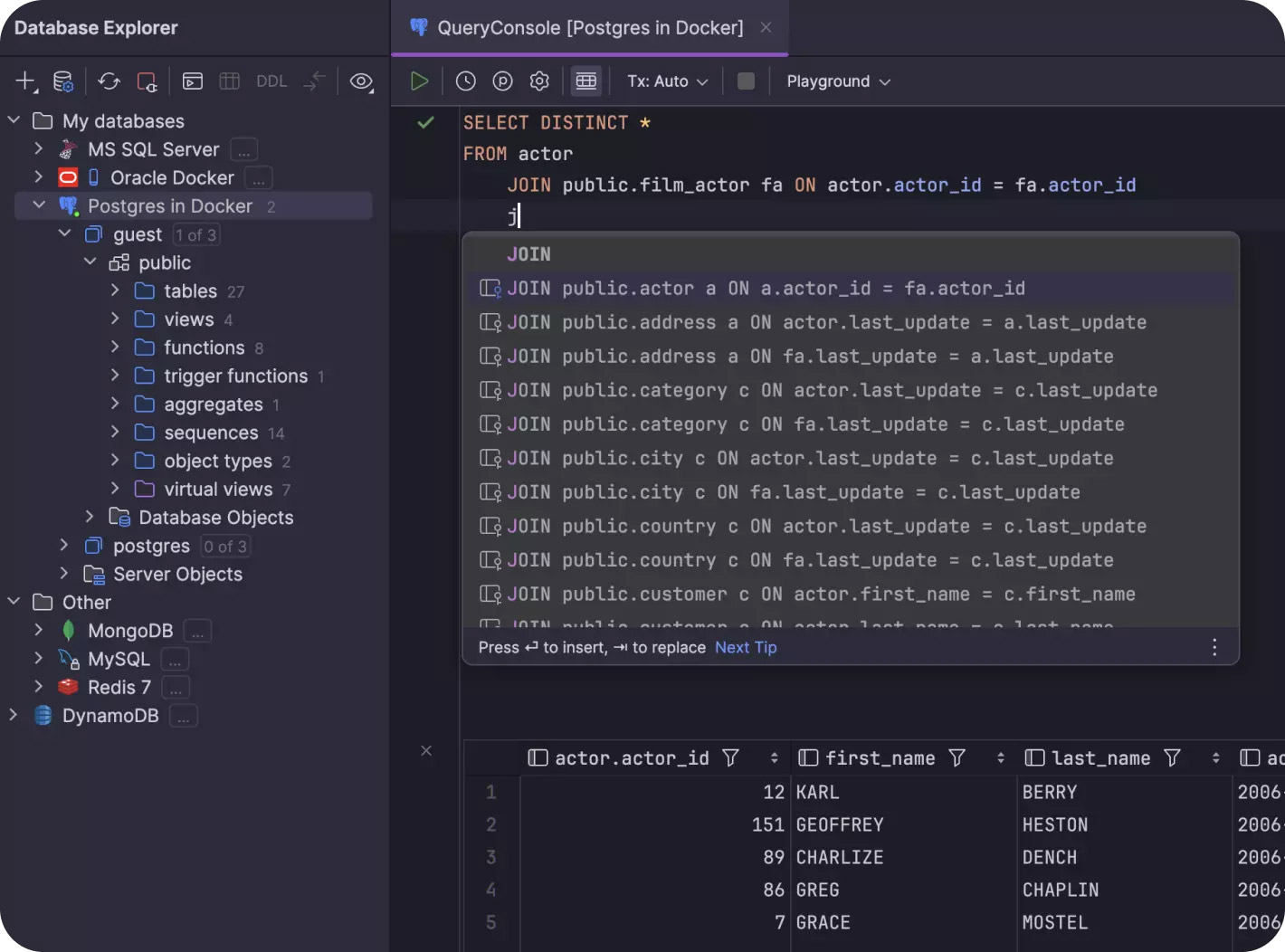Click the Redis 7 data source icon
The image size is (1285, 952).
click(x=68, y=687)
